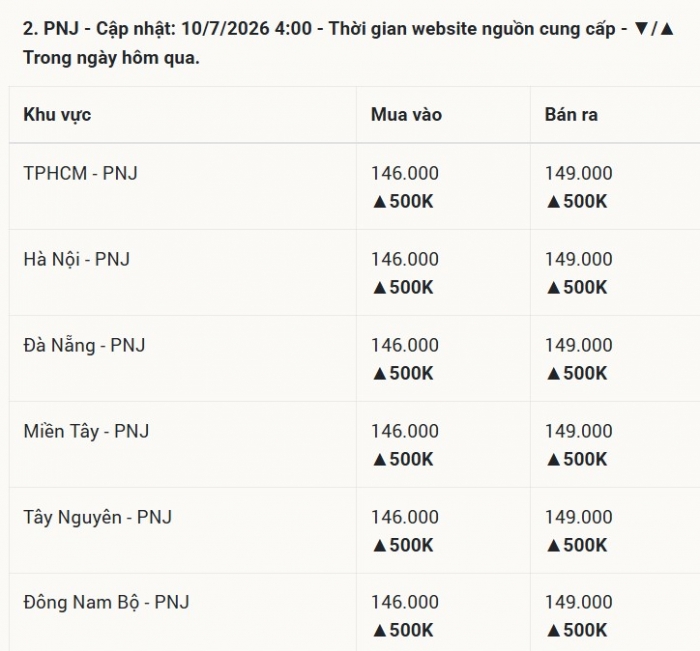Click the Bán ra column header
Viewport: 700px width, 651px height.
tap(571, 115)
